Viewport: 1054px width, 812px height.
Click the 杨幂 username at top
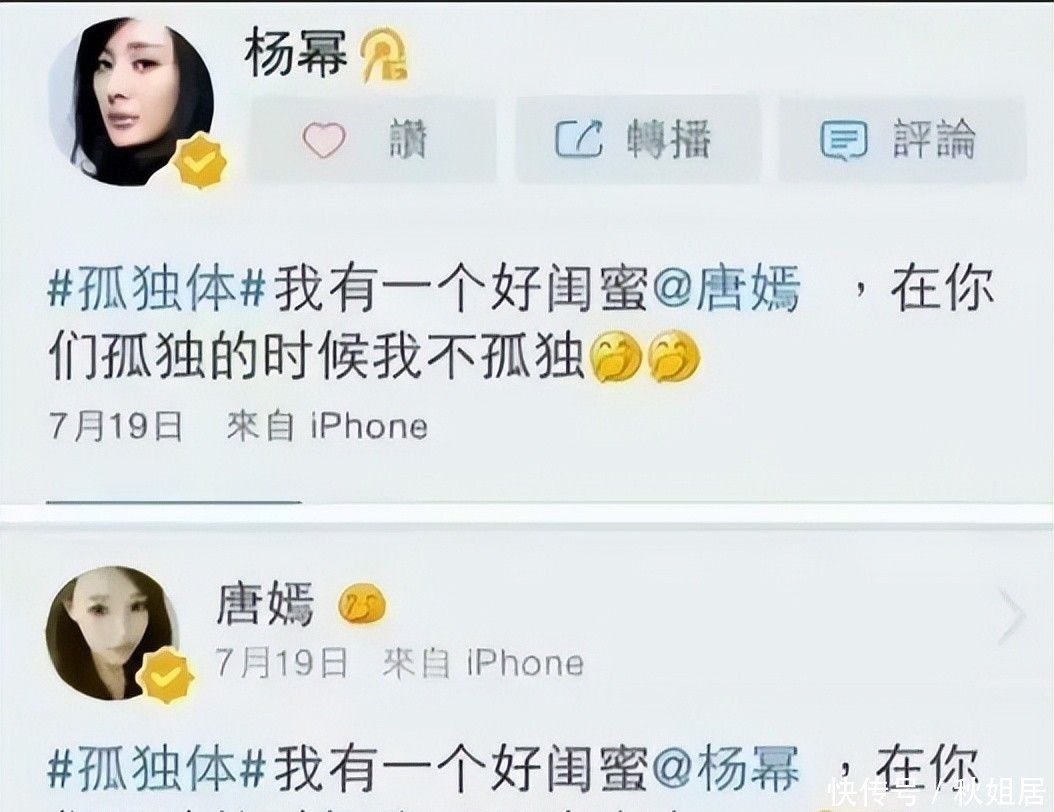point(296,53)
